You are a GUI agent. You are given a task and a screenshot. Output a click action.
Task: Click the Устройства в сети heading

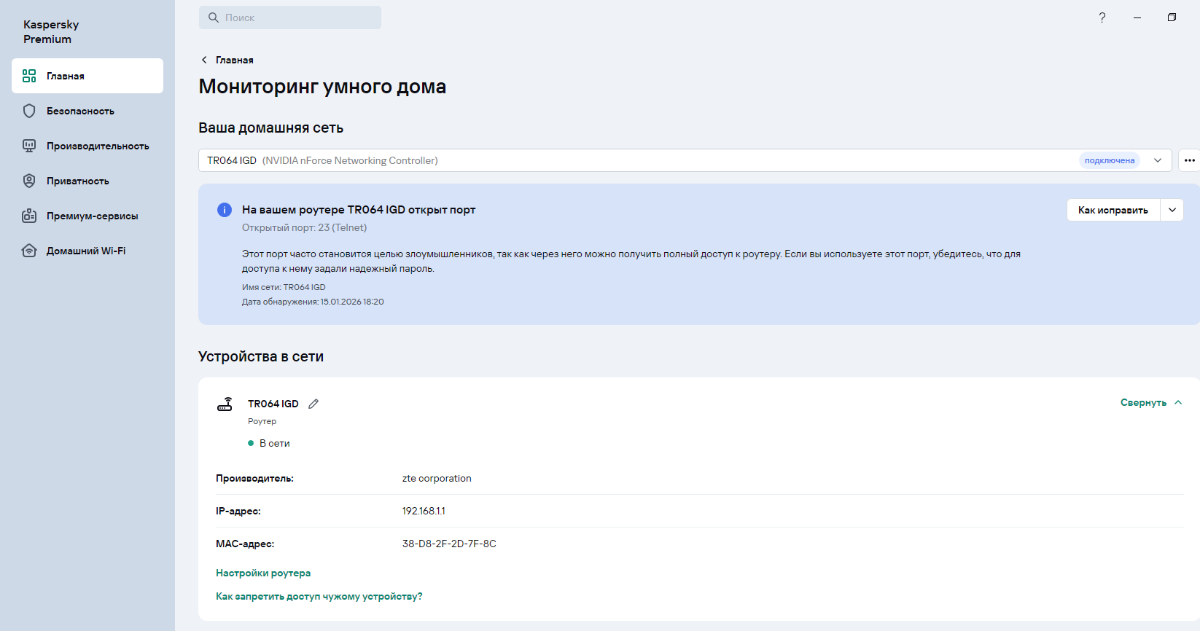pos(261,356)
